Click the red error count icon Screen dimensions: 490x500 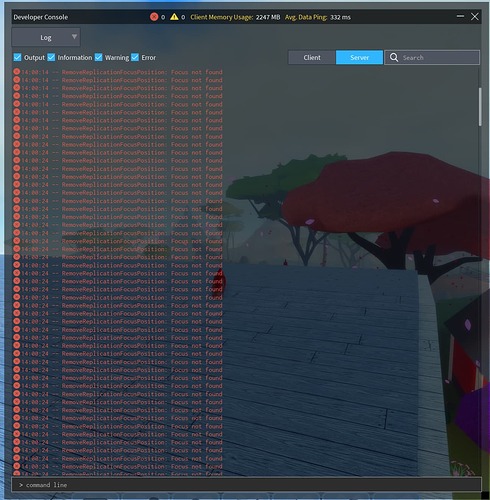(x=154, y=17)
